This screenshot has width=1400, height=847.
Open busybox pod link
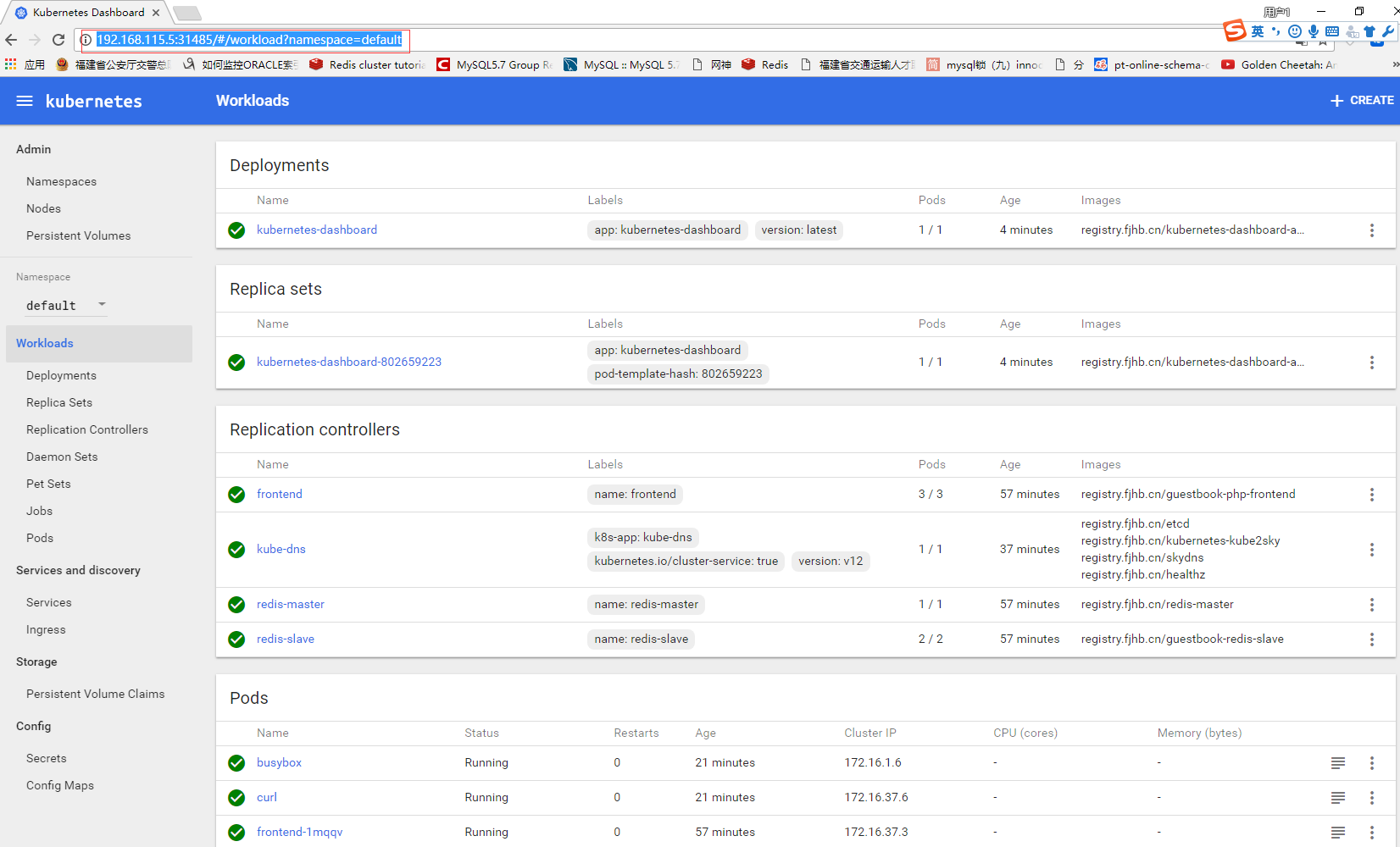pyautogui.click(x=279, y=763)
